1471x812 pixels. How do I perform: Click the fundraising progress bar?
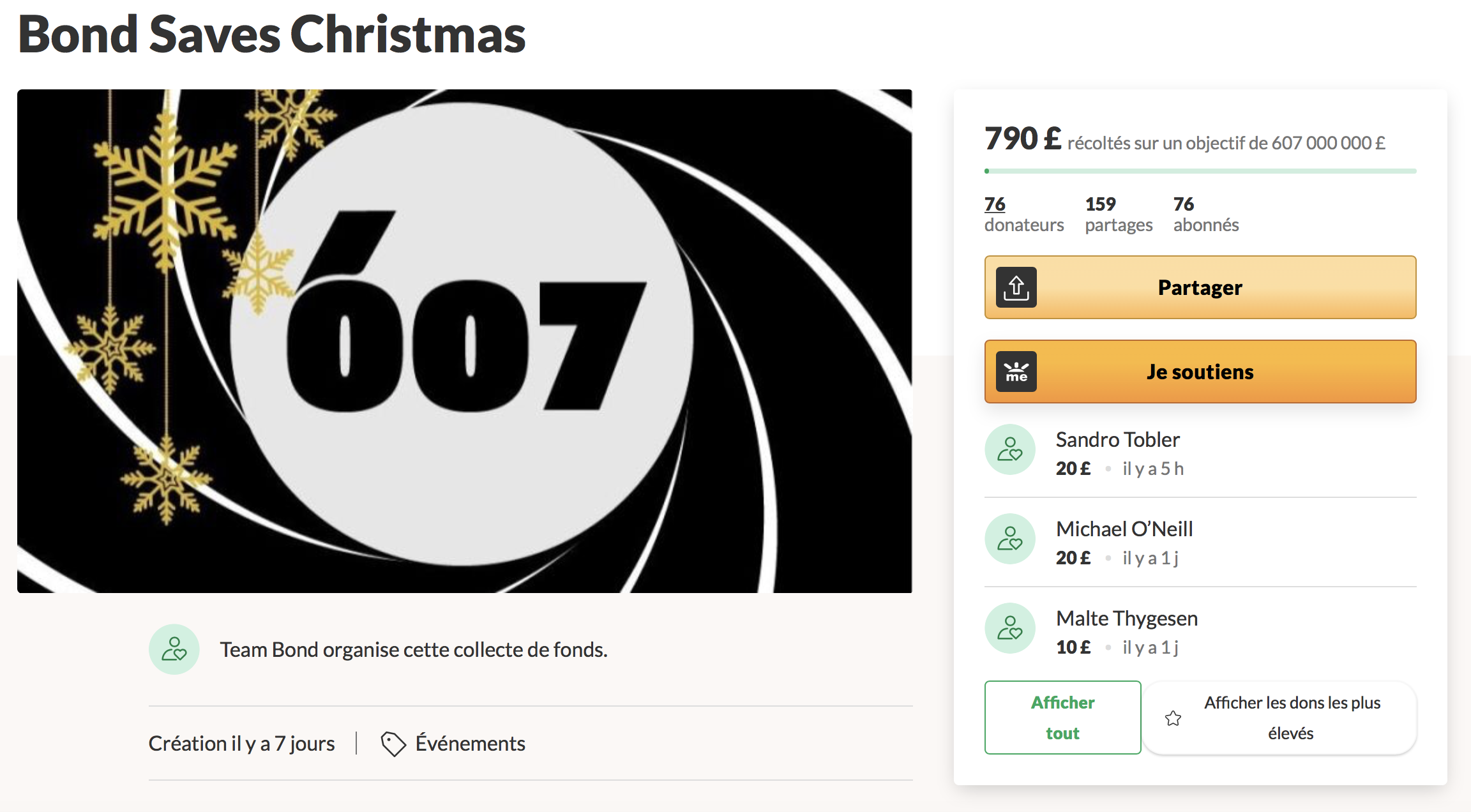click(1200, 171)
